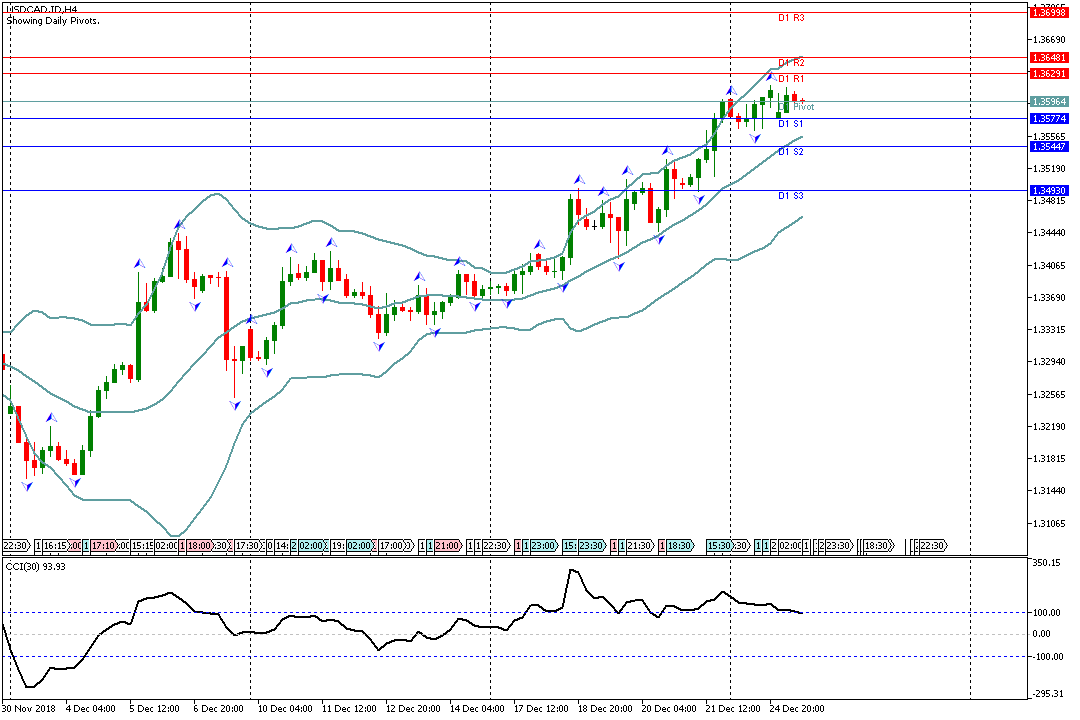
Task: Click the blue 1.35774 price tag
Action: coord(1048,119)
